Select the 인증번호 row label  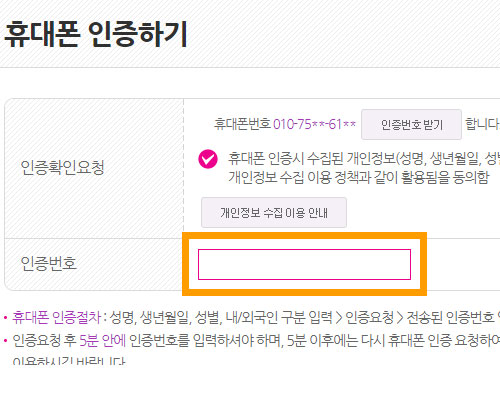click(49, 263)
